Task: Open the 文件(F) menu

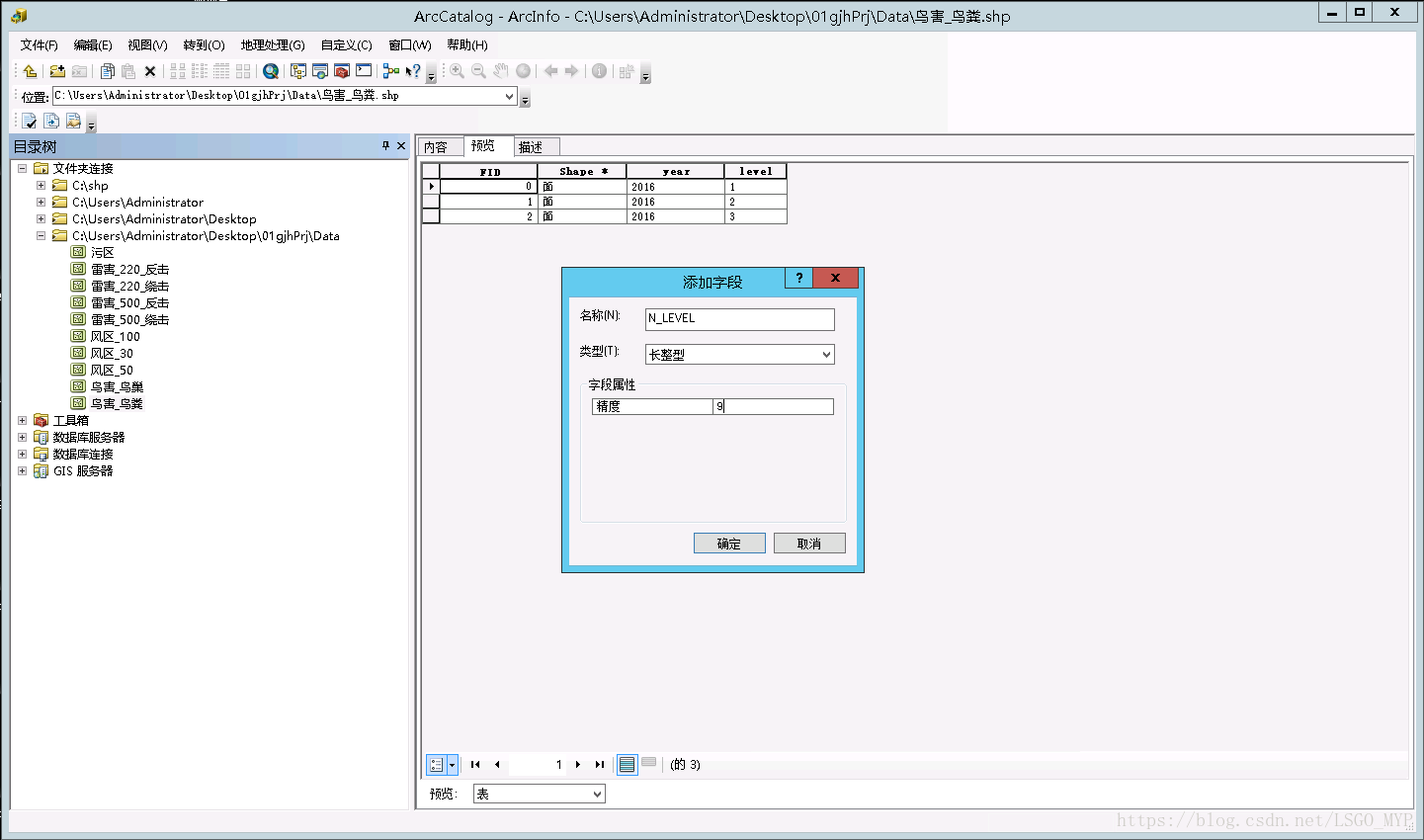Action: click(40, 44)
